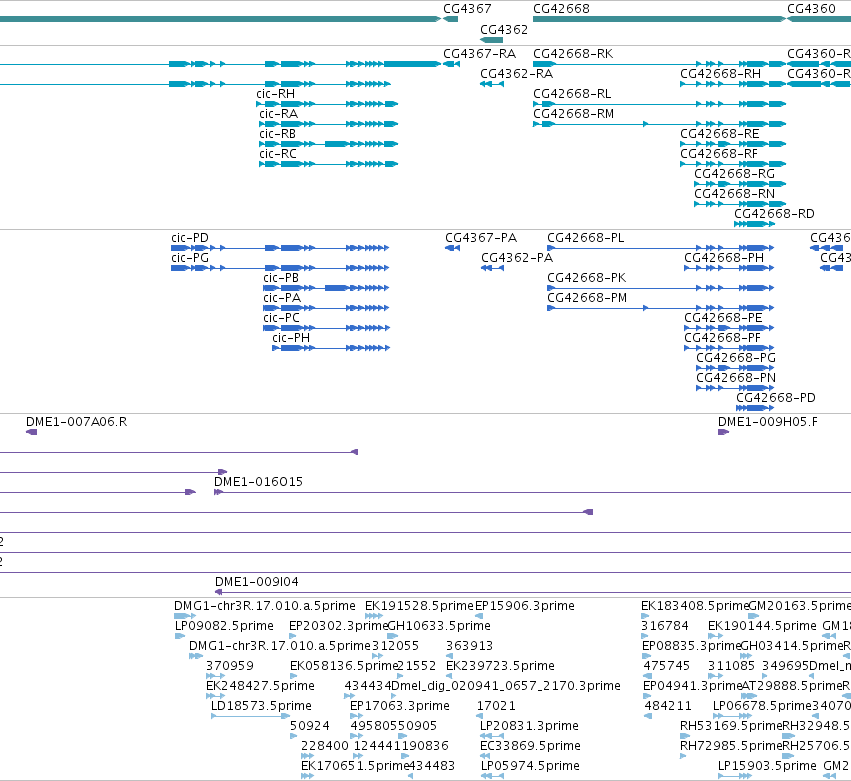Viewport: 851px width, 781px height.
Task: Click the purple DME1-007A06.R arrow glyph
Action: [x=31, y=432]
